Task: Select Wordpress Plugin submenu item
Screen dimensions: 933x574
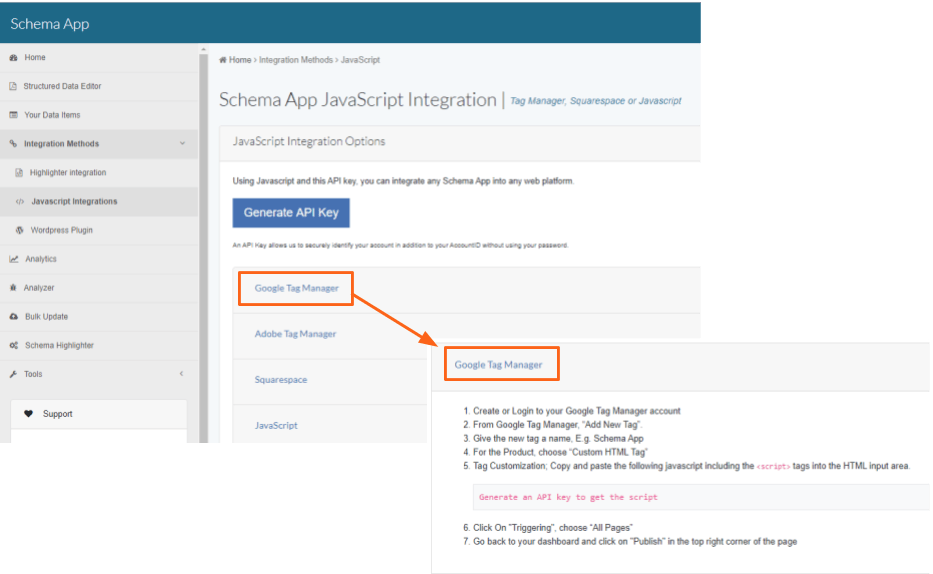Action: (99, 230)
